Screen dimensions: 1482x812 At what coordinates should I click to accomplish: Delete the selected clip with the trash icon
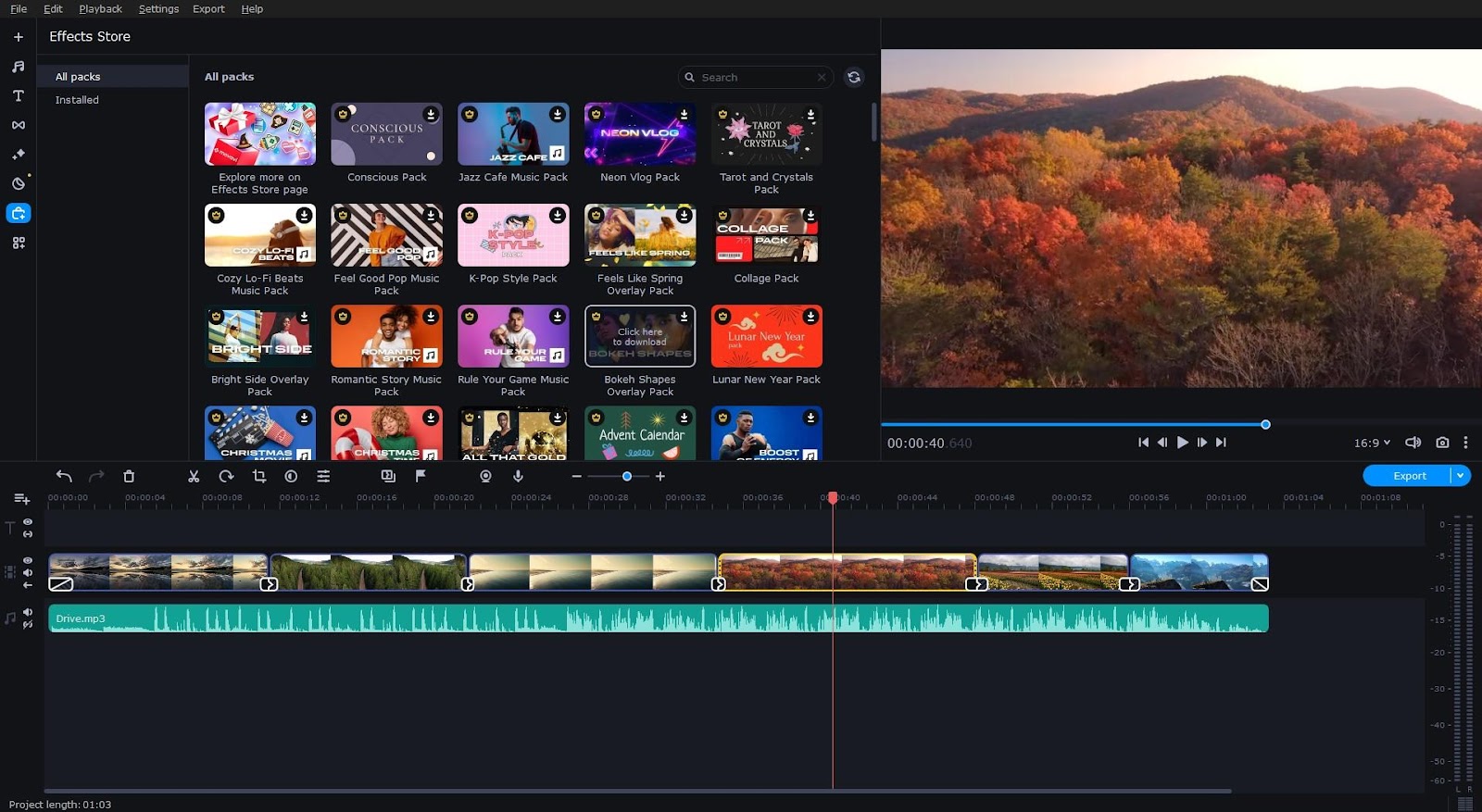[x=129, y=476]
